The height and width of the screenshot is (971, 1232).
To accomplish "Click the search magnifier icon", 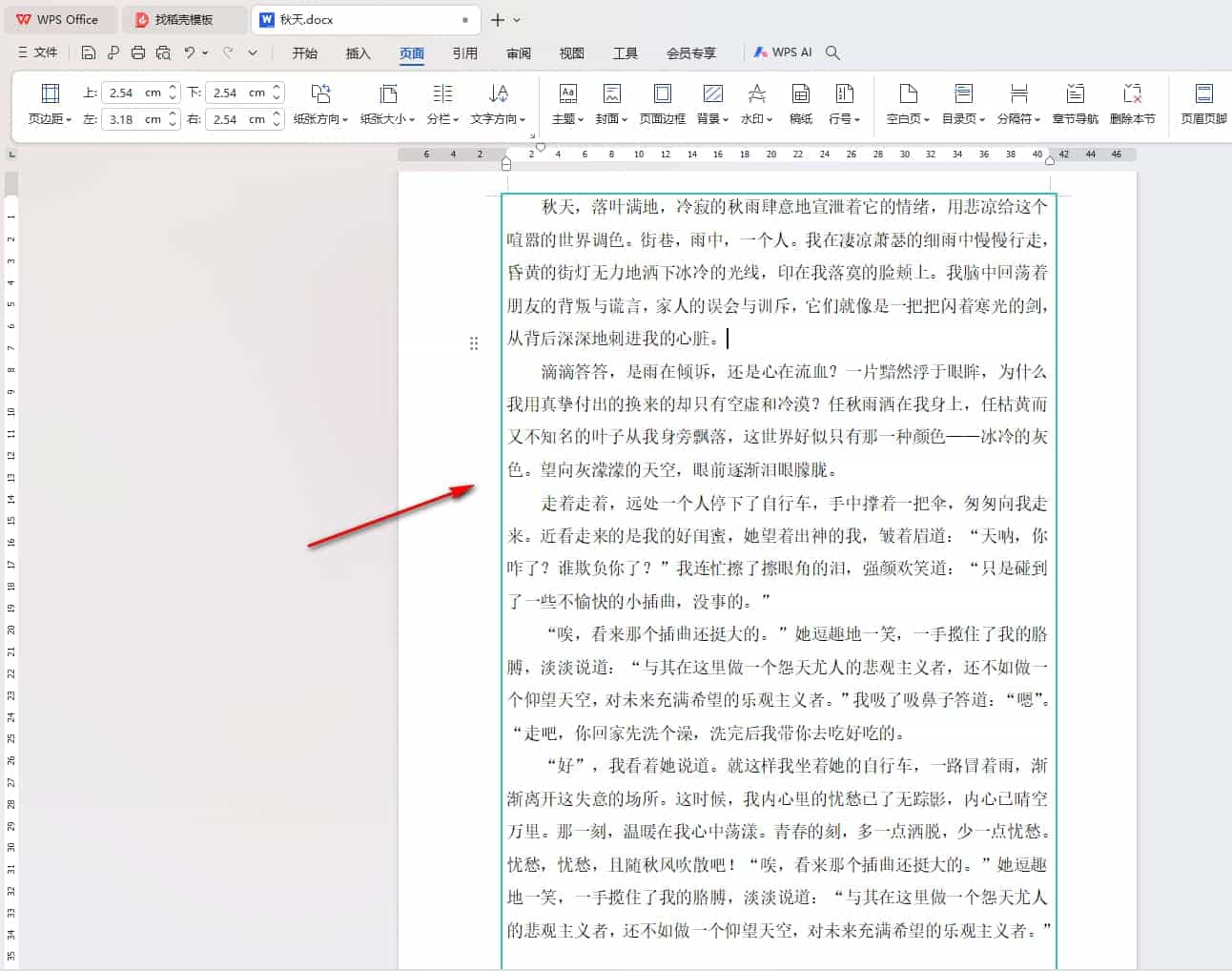I will [x=832, y=52].
